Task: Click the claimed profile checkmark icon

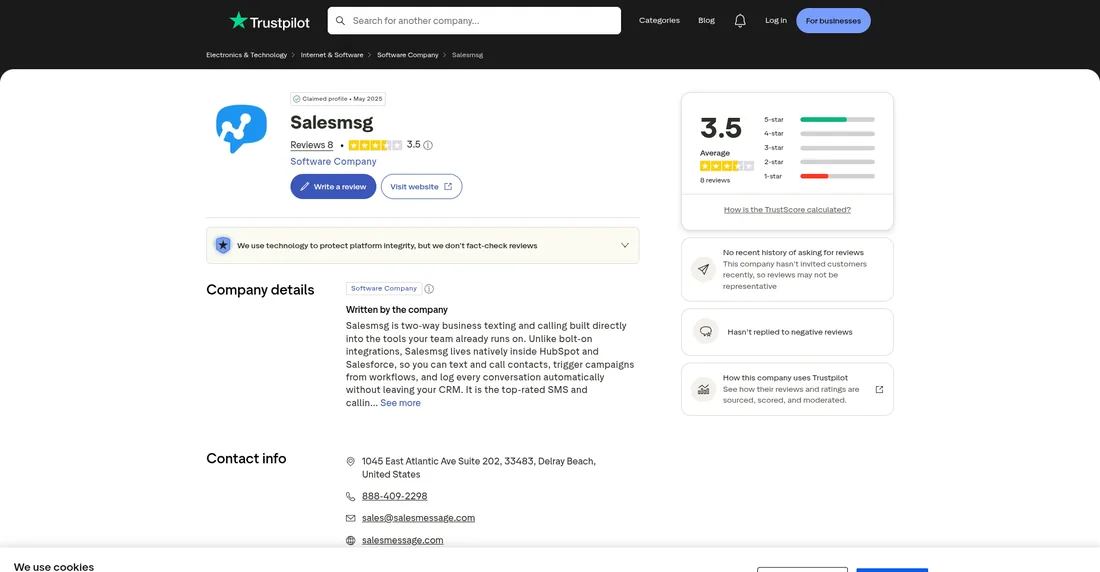Action: (297, 99)
